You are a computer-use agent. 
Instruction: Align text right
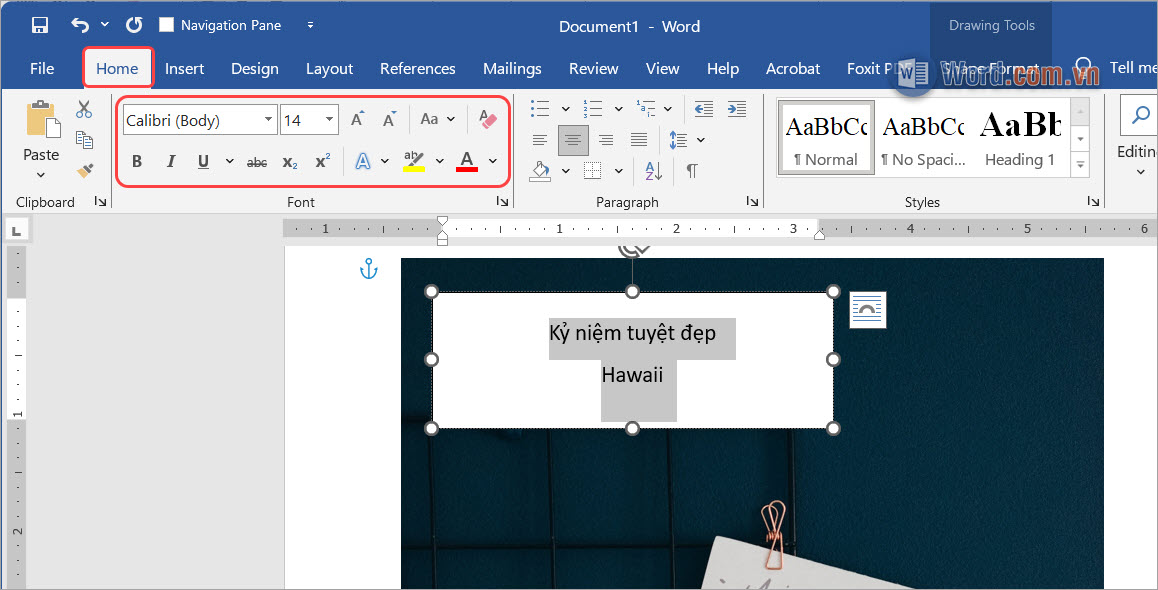click(606, 140)
